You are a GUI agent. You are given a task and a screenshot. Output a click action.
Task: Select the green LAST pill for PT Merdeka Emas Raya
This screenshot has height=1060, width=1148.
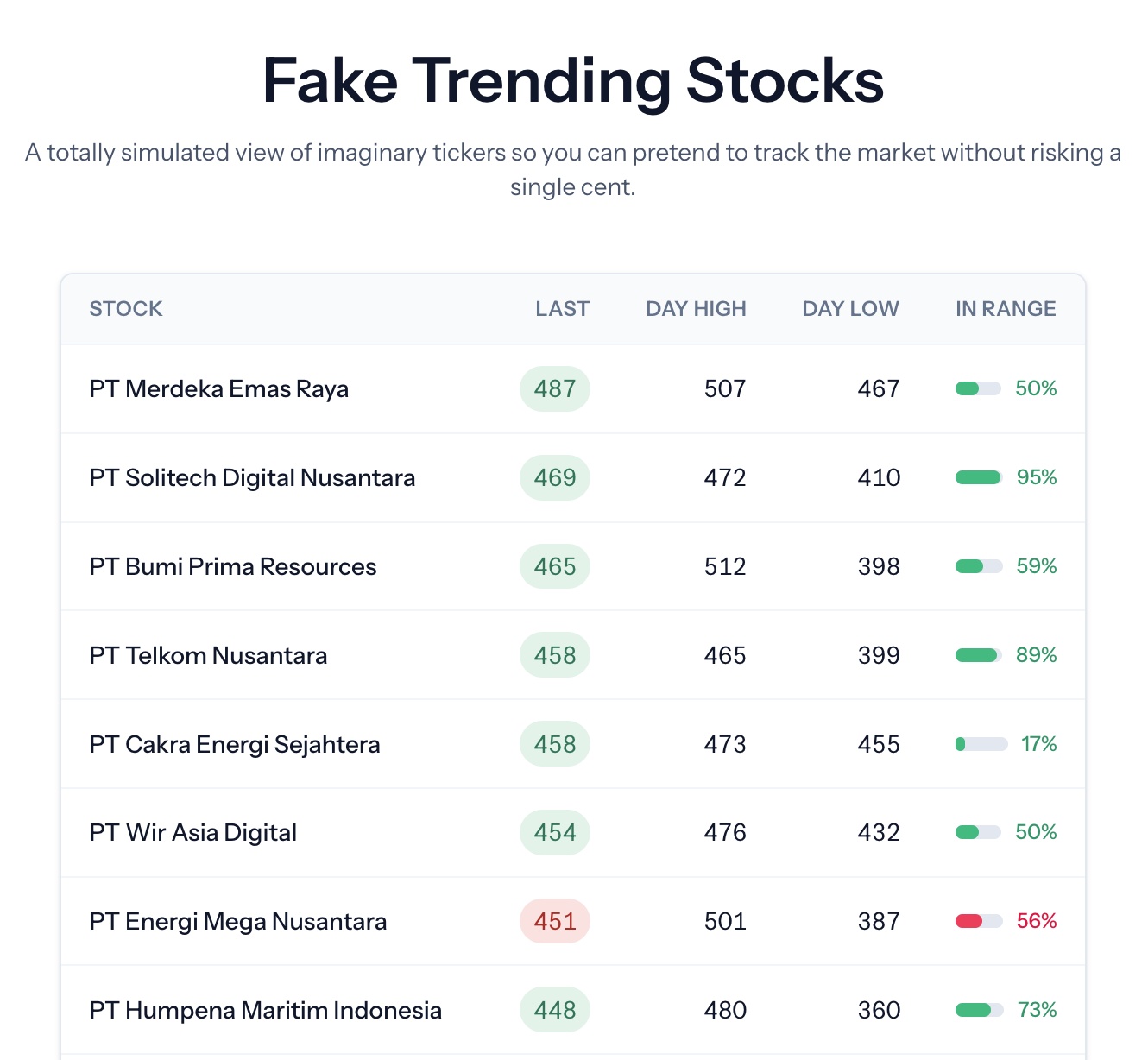[554, 388]
